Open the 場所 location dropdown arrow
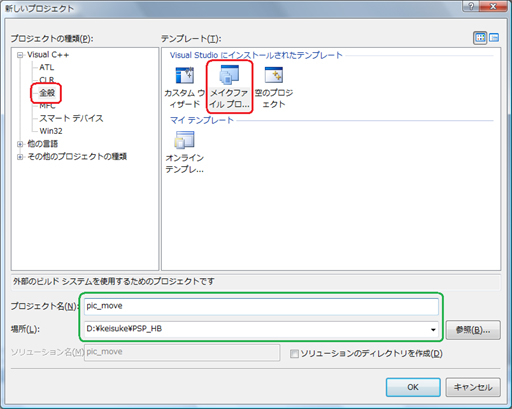The height and width of the screenshot is (409, 512). pyautogui.click(x=433, y=330)
